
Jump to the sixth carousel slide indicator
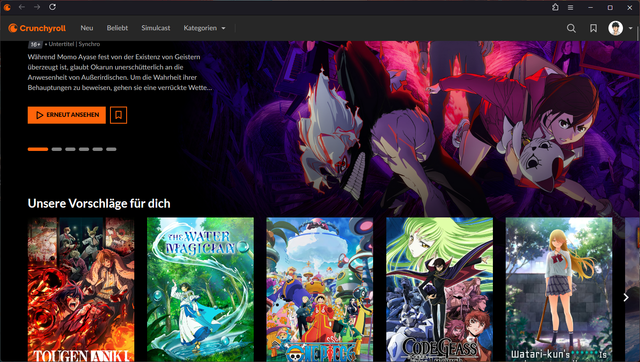111,149
